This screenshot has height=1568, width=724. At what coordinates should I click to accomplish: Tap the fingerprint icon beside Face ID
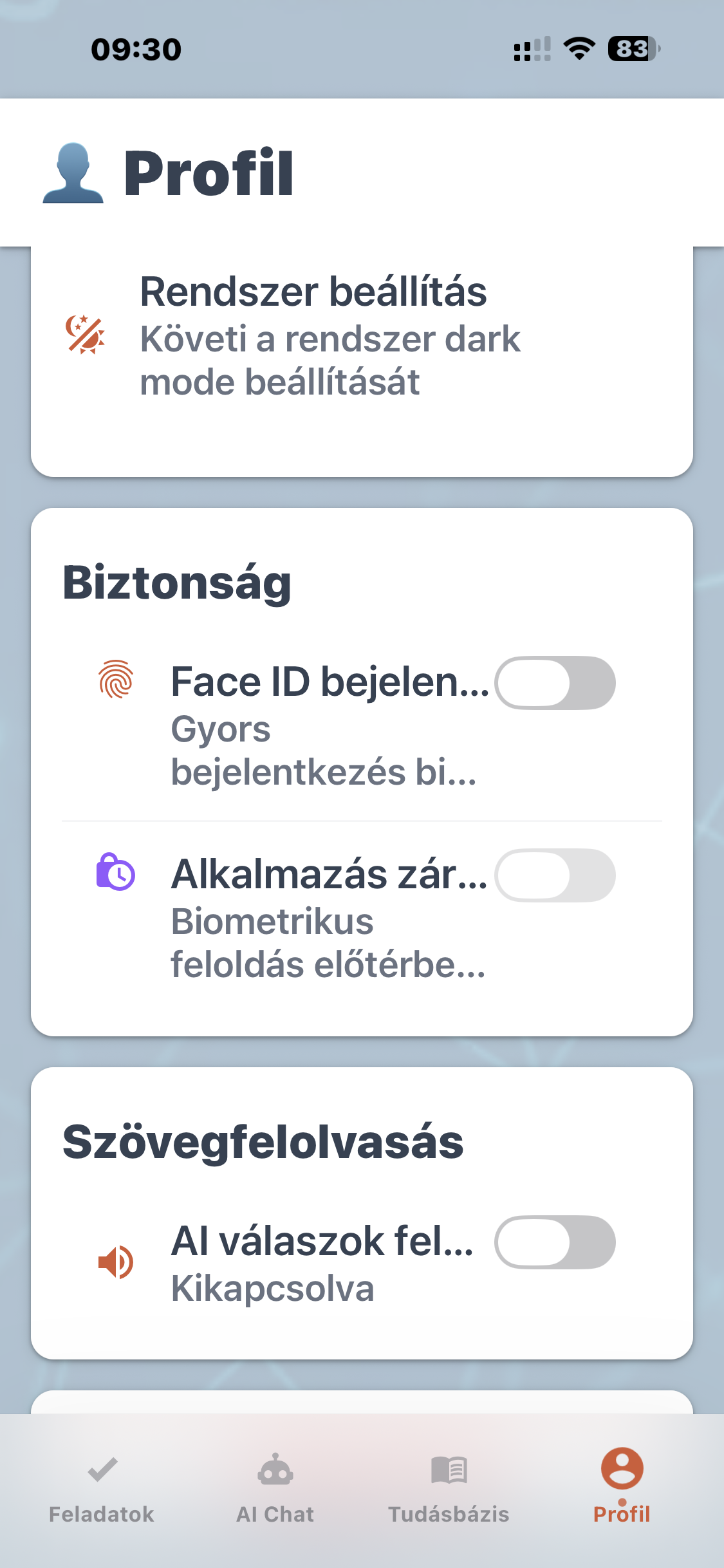[x=116, y=680]
